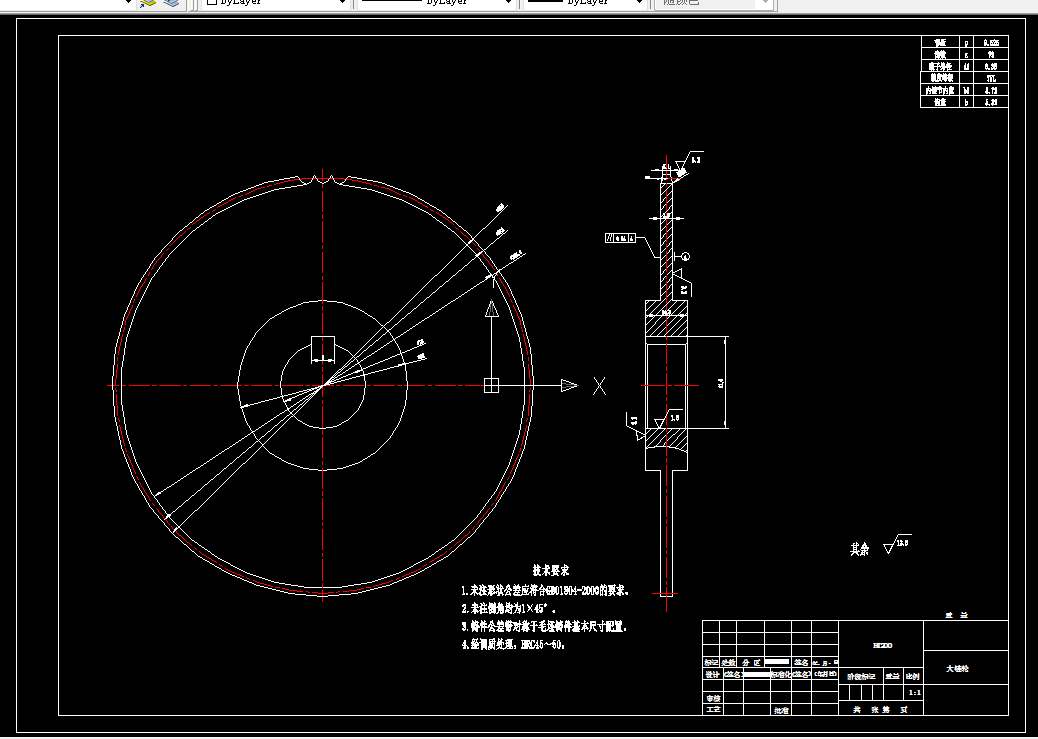Select the 技术要求 heading text
Viewport: 1038px width, 739px height.
click(550, 570)
